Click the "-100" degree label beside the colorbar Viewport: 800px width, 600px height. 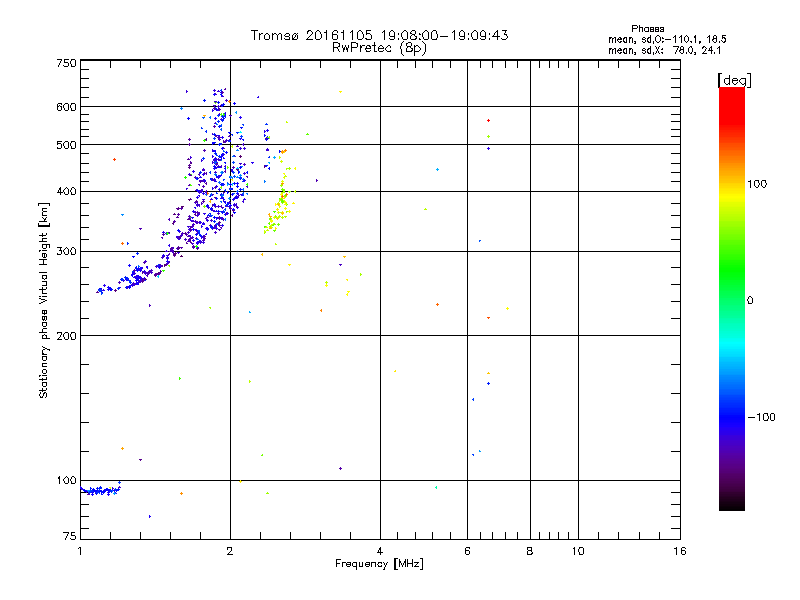pyautogui.click(x=762, y=417)
